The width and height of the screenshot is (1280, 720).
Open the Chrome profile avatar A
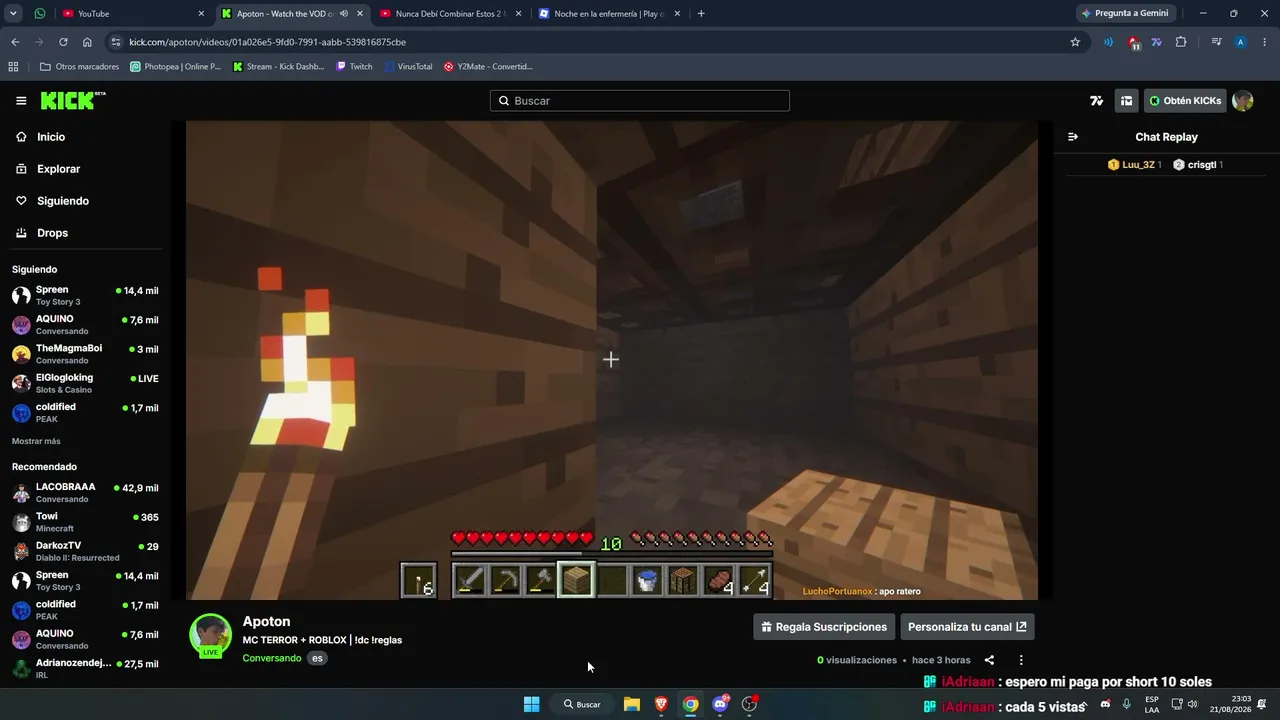coord(1241,42)
